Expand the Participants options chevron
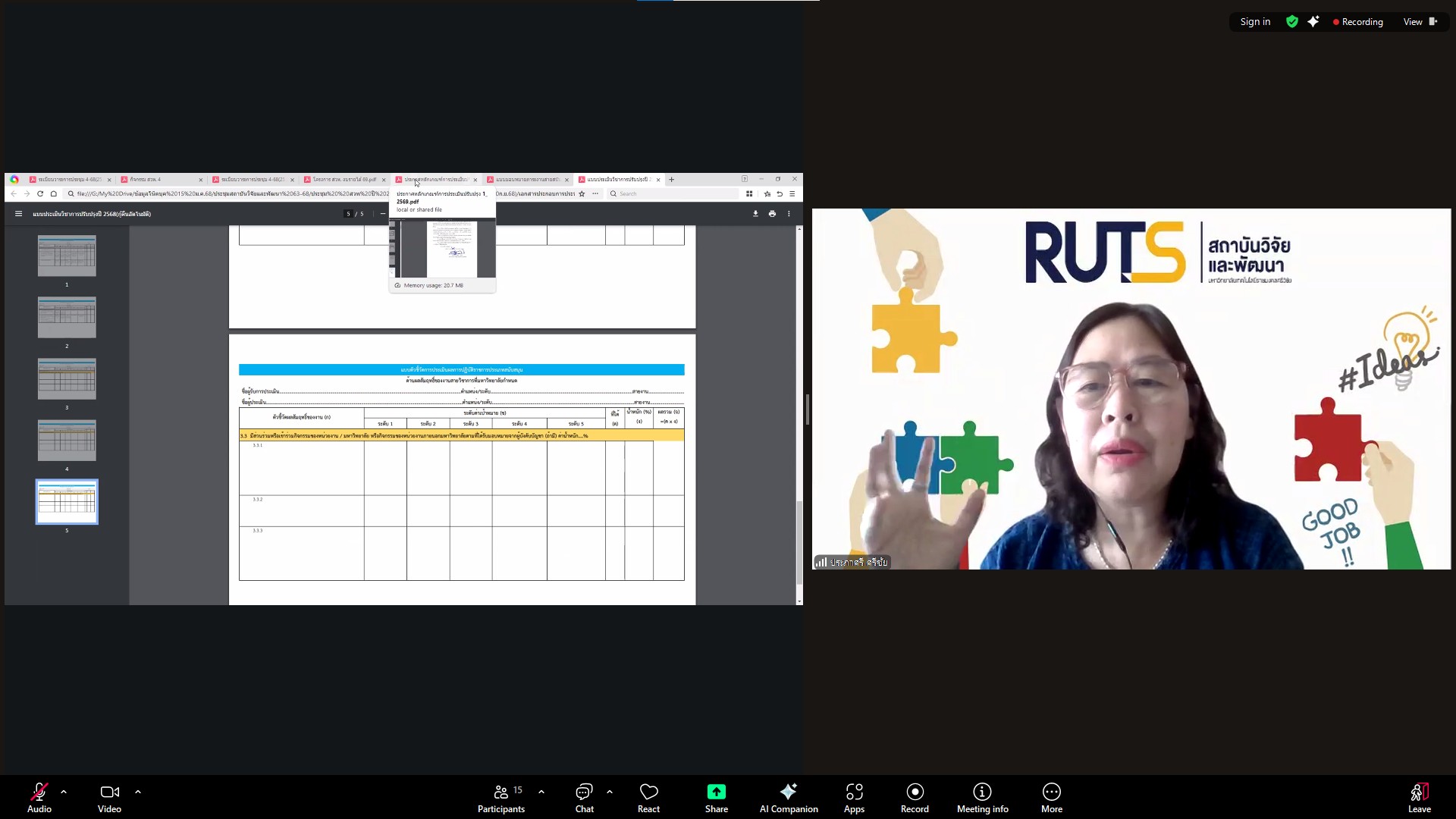Image resolution: width=1456 pixels, height=819 pixels. pos(541,792)
